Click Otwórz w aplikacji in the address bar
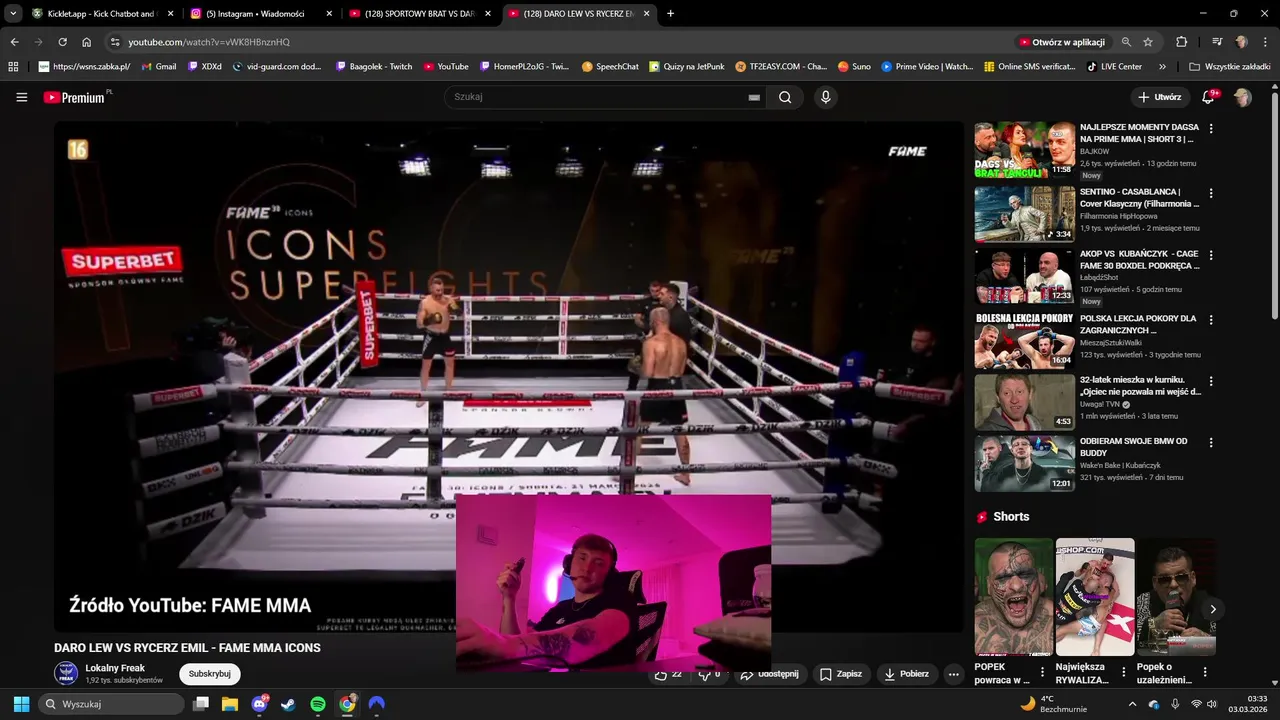The image size is (1280, 720). pyautogui.click(x=1061, y=42)
